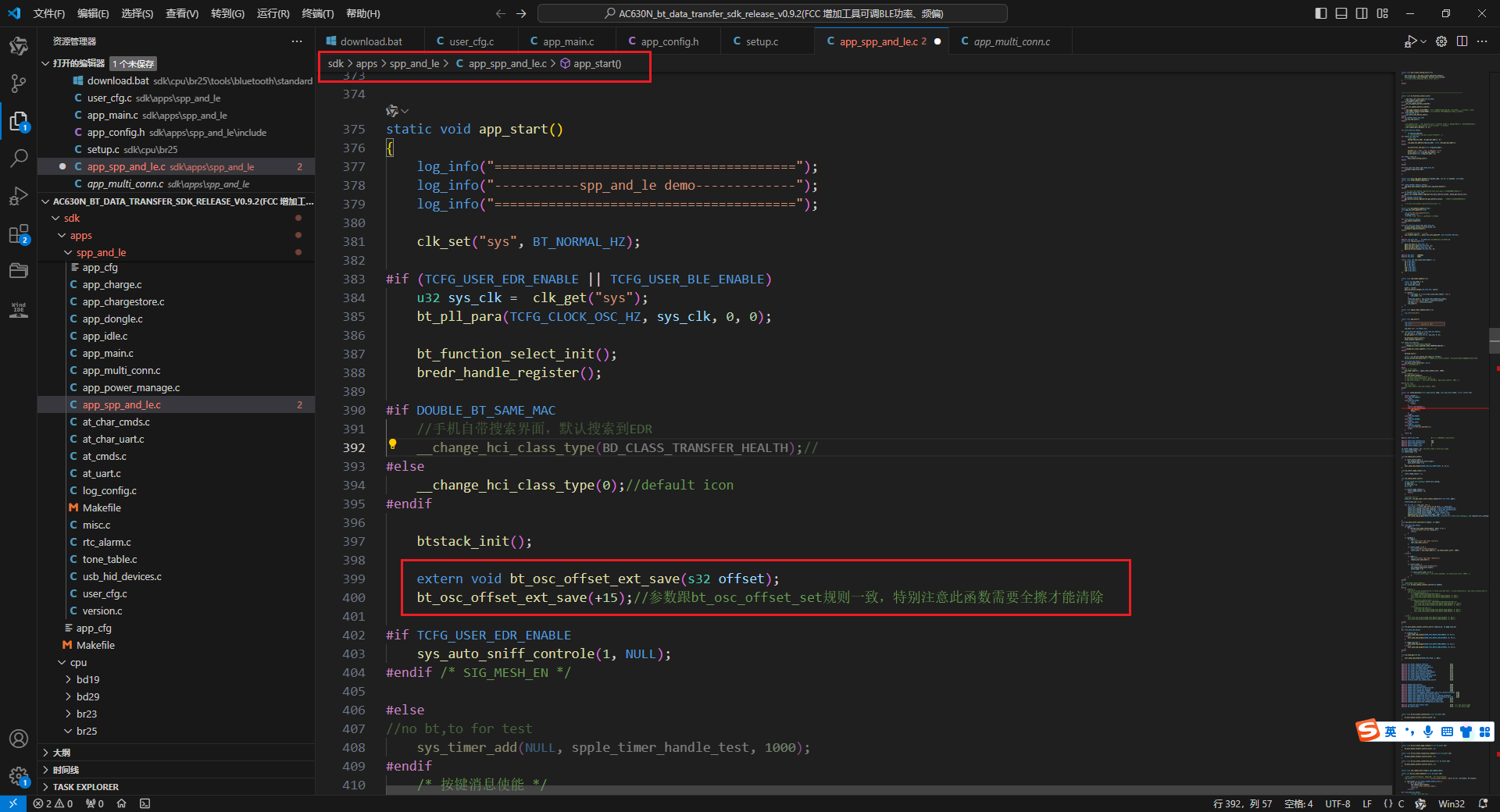This screenshot has height=812, width=1500.
Task: Click the remote window status bar icon
Action: tap(12, 803)
